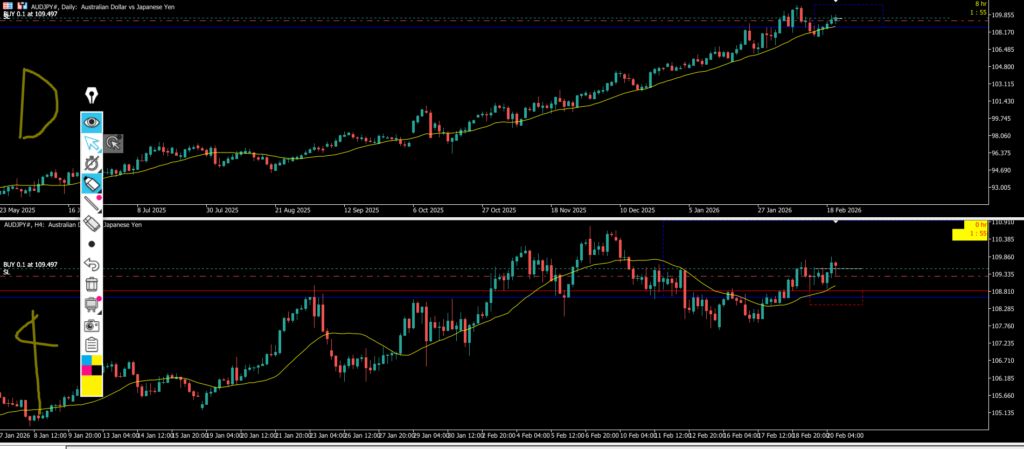Undo the last annotation stroke

(x=91, y=264)
